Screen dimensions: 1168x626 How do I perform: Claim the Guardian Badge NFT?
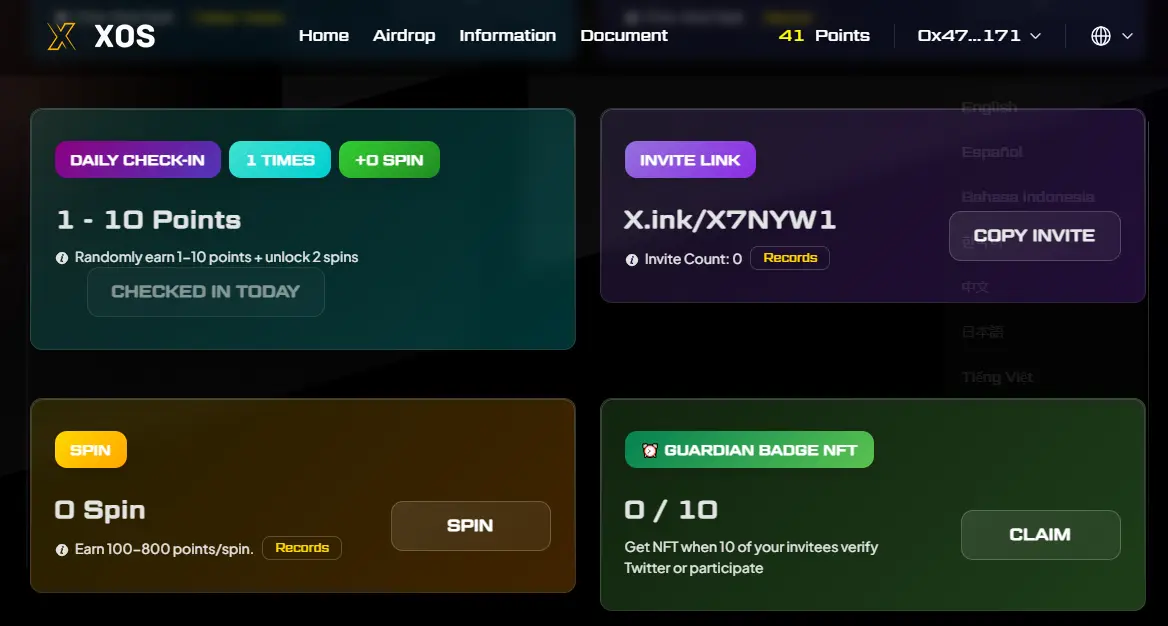coord(1041,535)
